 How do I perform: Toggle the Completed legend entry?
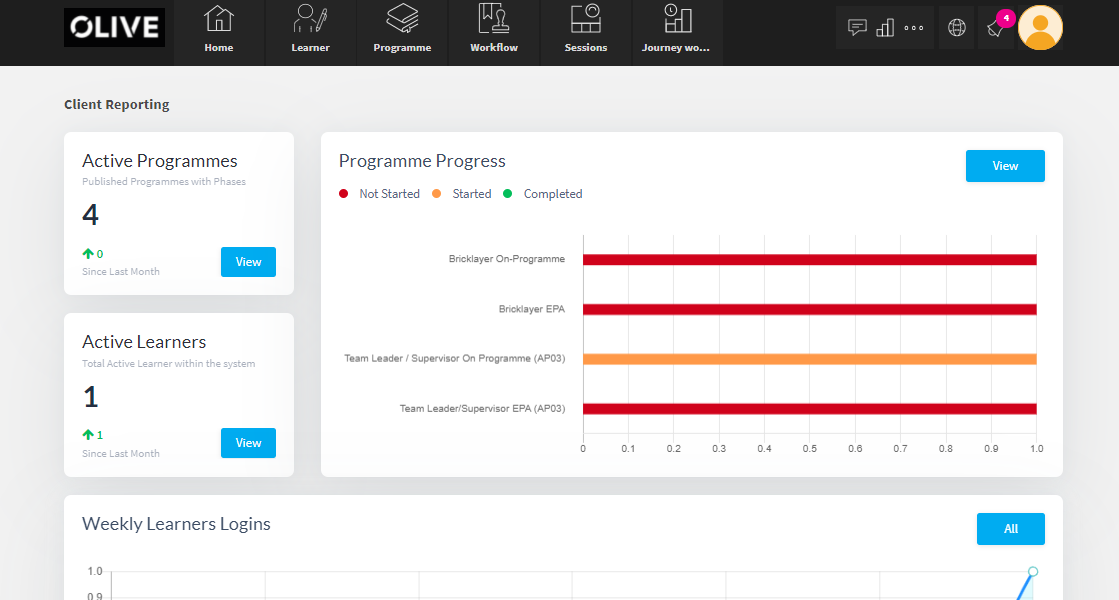[x=543, y=193]
